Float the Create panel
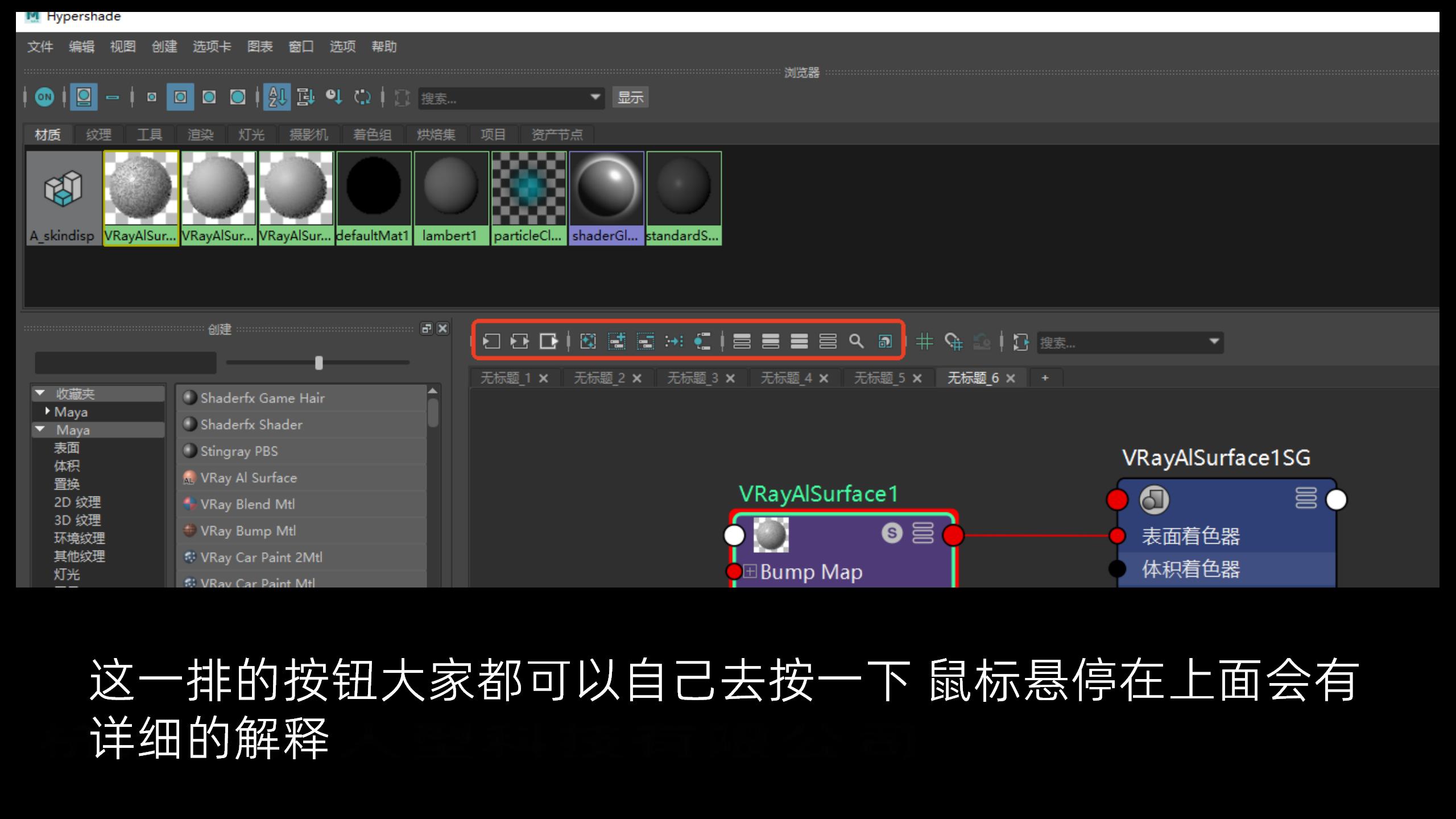 tap(427, 329)
